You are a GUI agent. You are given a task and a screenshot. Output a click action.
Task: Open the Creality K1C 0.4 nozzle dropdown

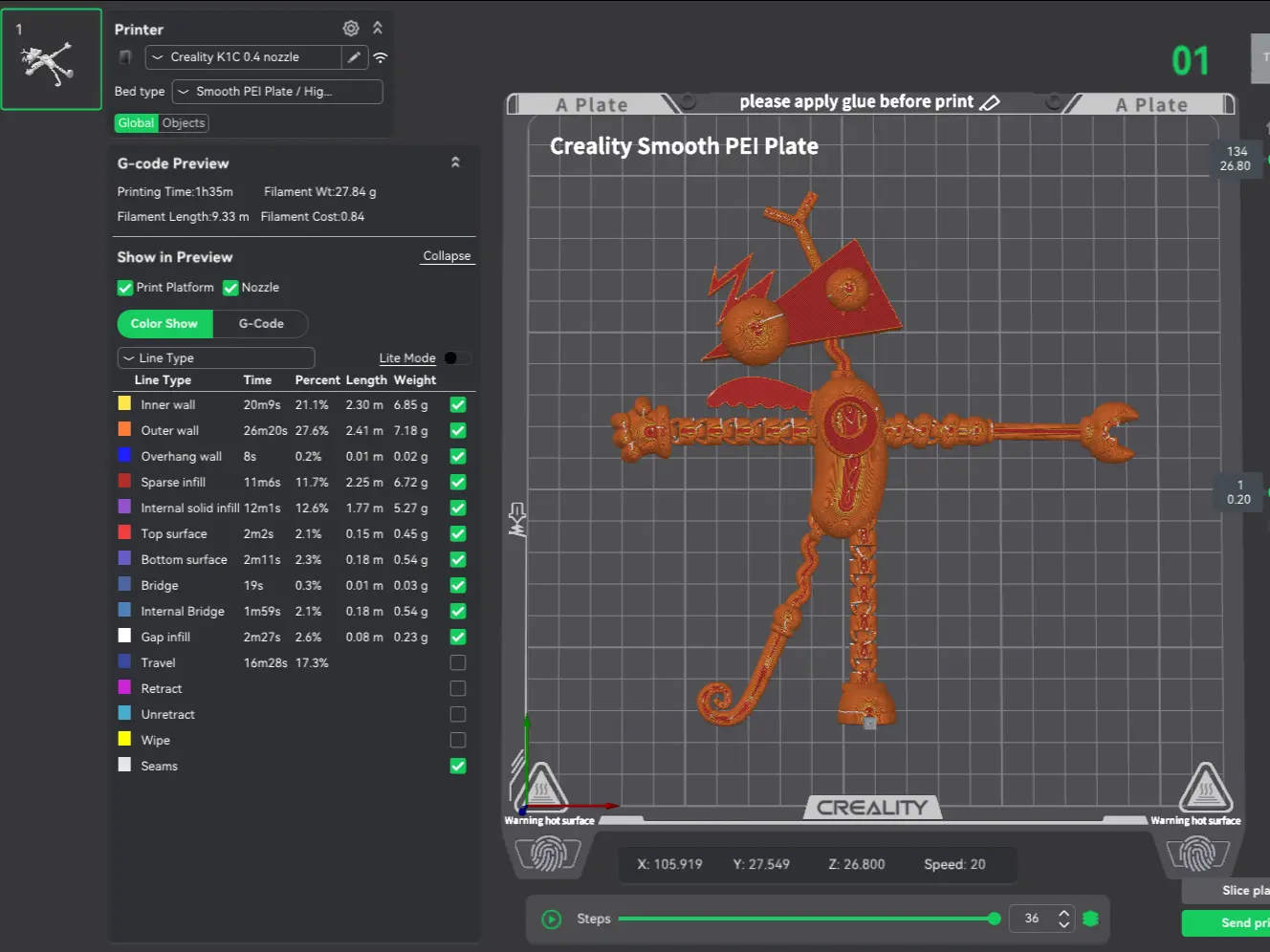[x=244, y=57]
